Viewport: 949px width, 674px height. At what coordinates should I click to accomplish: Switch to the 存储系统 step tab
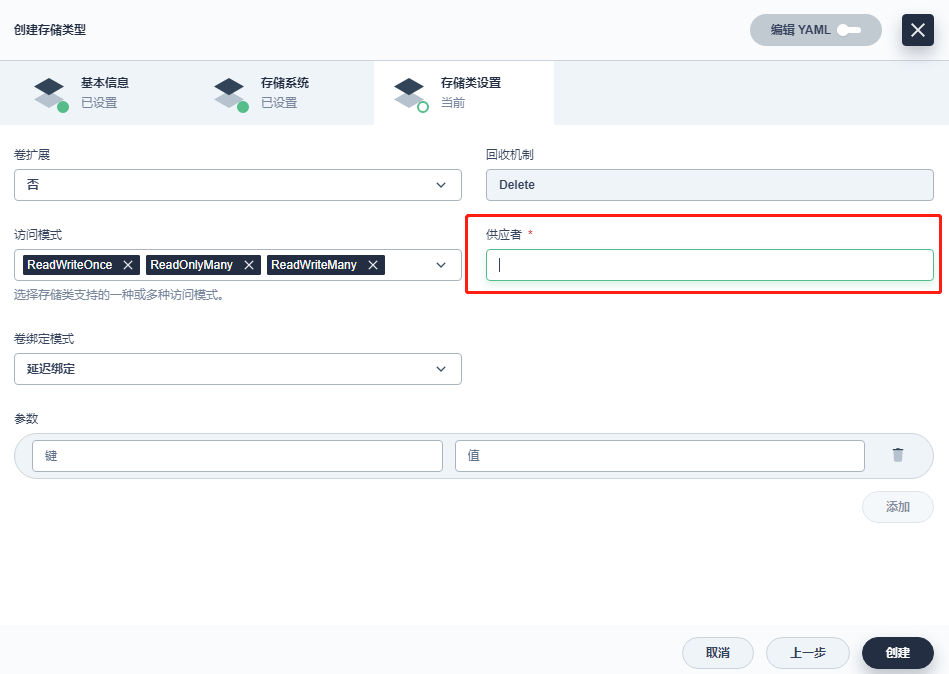coord(284,93)
